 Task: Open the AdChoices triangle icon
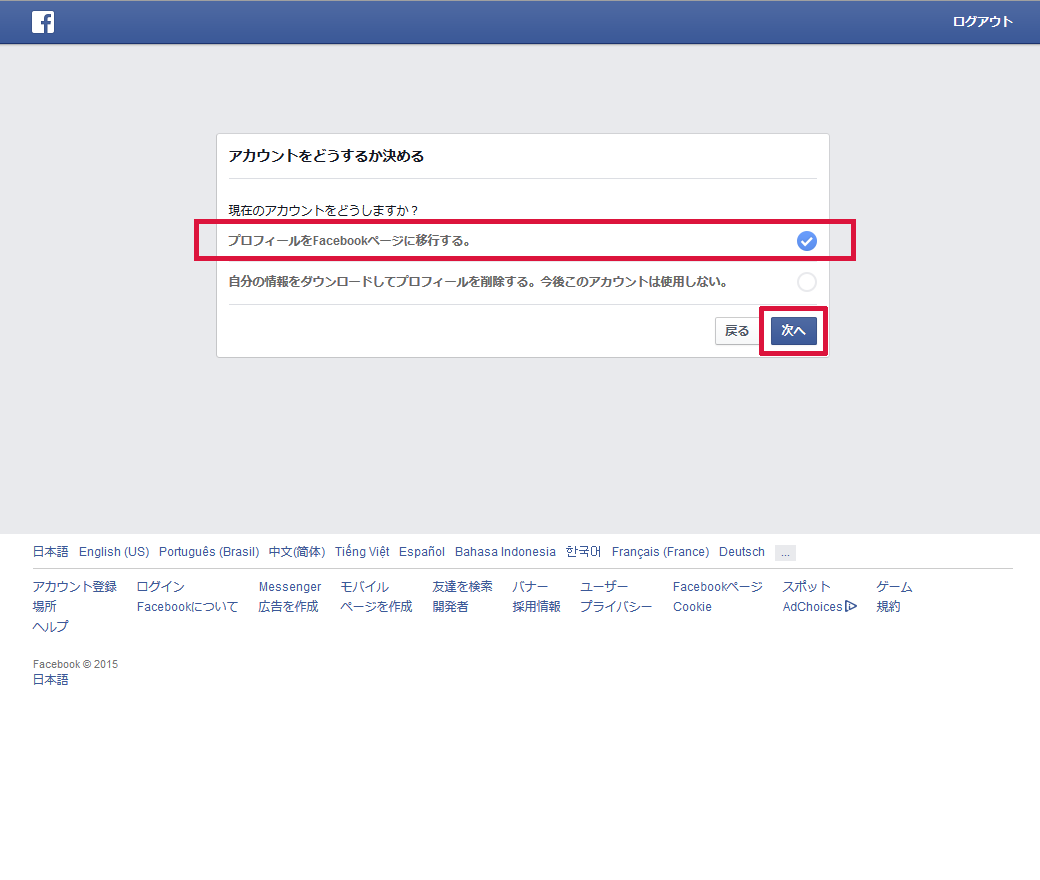tap(851, 606)
